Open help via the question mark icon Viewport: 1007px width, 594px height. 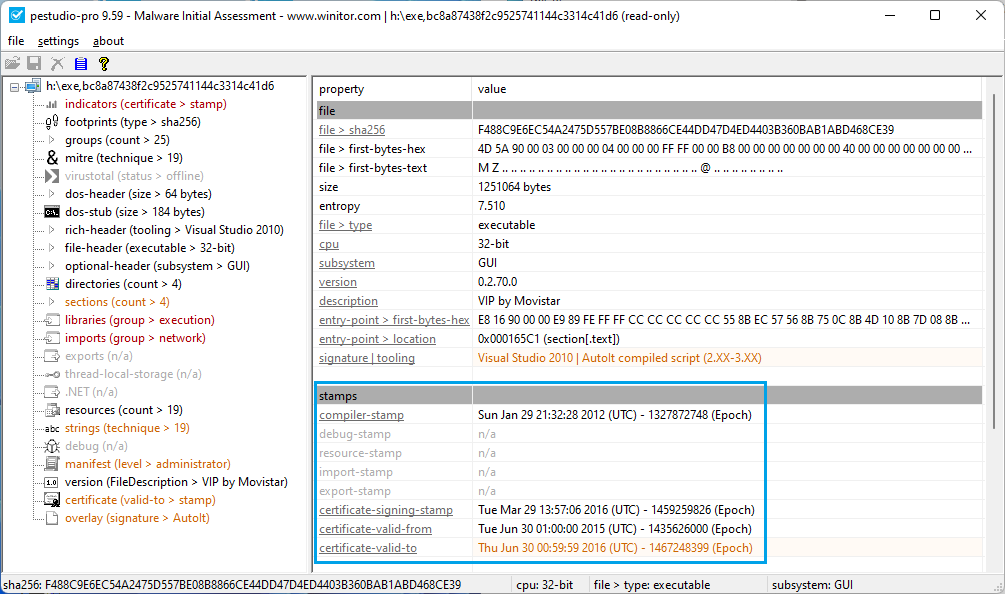coord(103,63)
